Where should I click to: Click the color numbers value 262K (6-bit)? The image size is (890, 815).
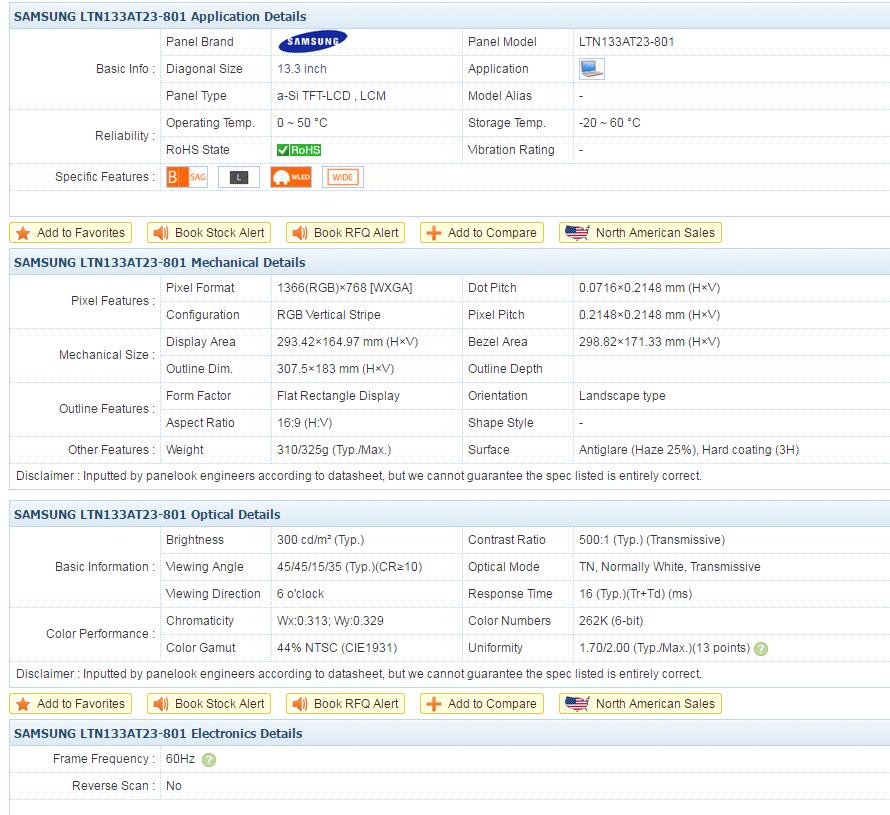pos(611,621)
